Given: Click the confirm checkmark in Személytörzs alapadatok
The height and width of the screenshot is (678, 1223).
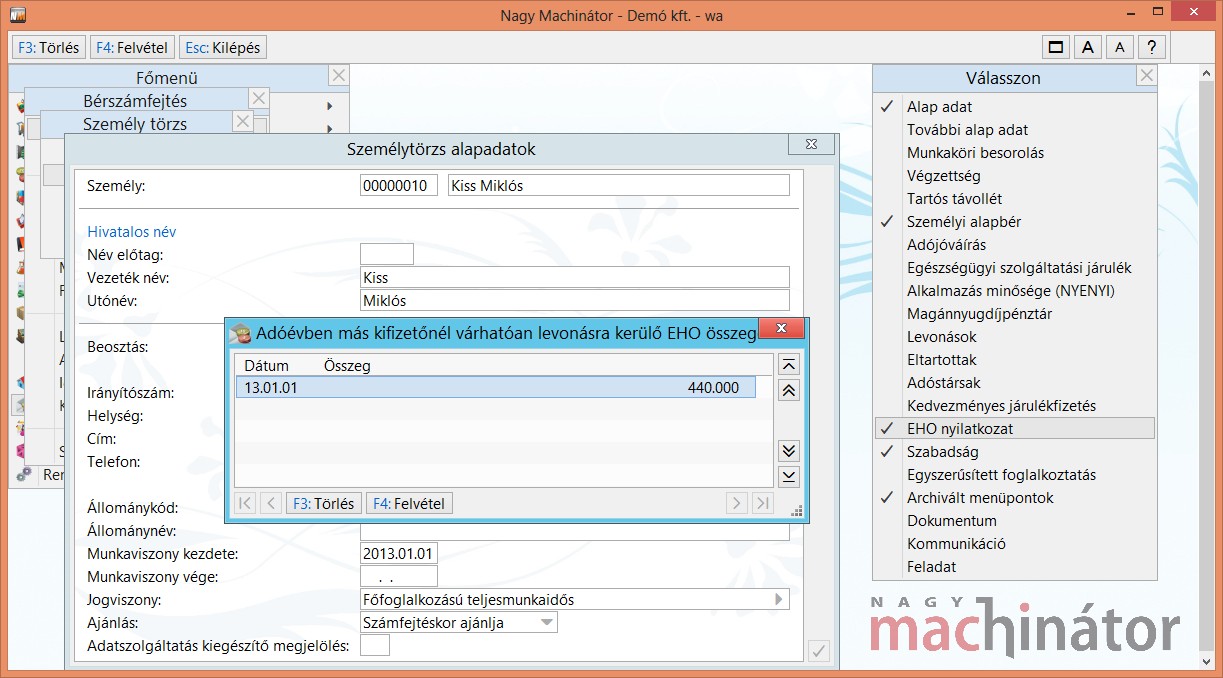Looking at the screenshot, I should pyautogui.click(x=818, y=651).
